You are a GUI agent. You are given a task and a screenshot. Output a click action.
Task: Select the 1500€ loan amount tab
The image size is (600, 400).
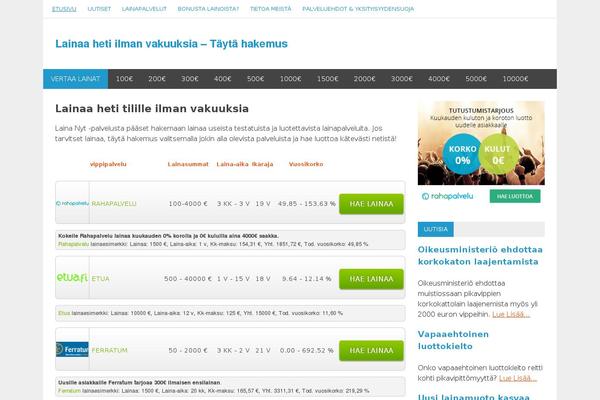(x=328, y=79)
